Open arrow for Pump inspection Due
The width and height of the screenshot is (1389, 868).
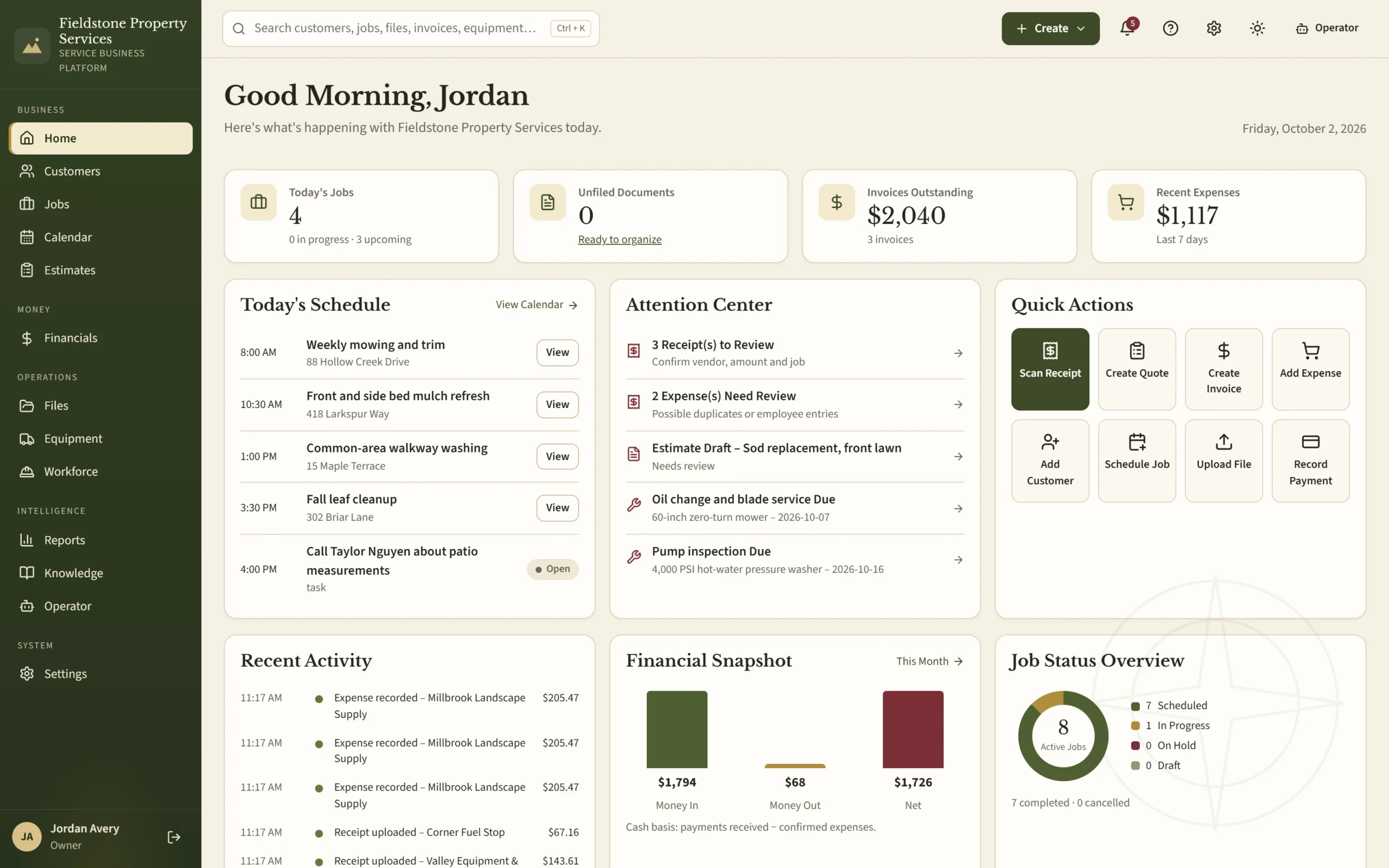point(958,560)
